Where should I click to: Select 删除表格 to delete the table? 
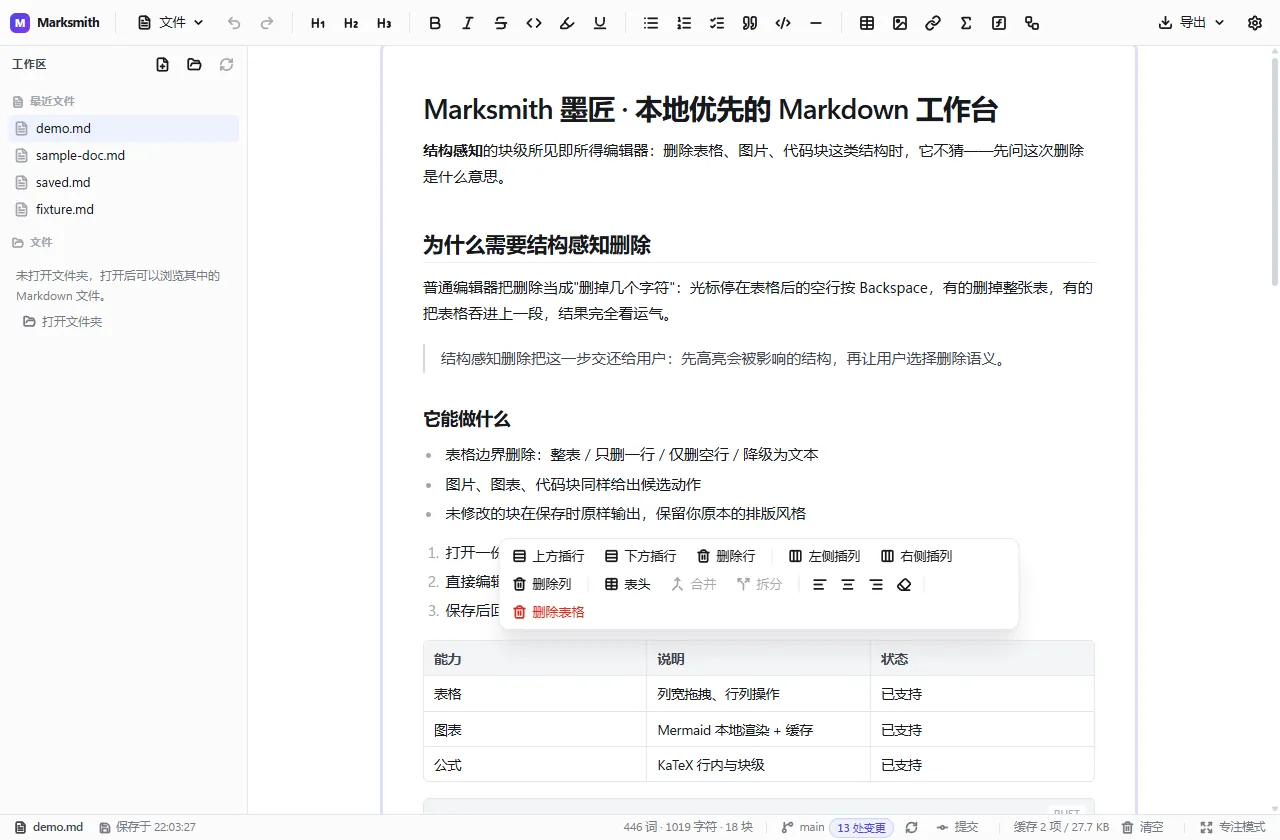tap(548, 612)
